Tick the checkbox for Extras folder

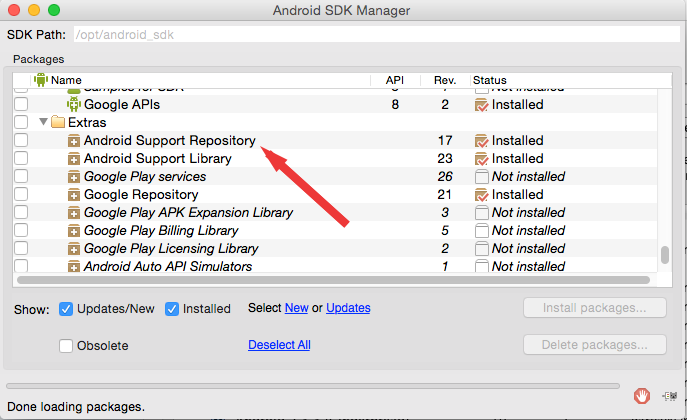(21, 122)
